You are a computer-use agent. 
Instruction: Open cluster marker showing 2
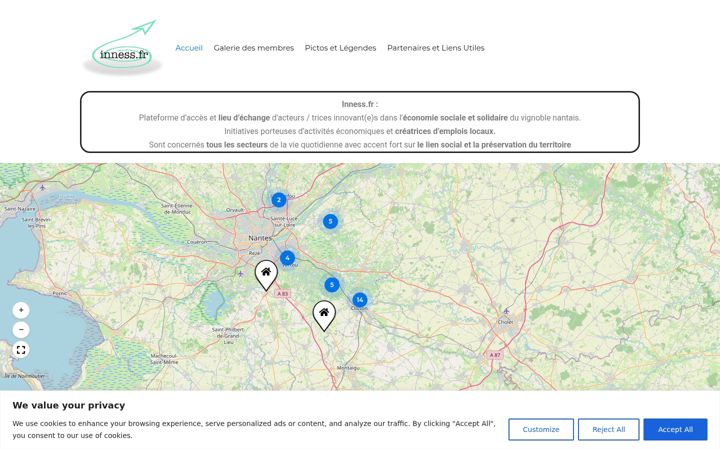pyautogui.click(x=279, y=200)
